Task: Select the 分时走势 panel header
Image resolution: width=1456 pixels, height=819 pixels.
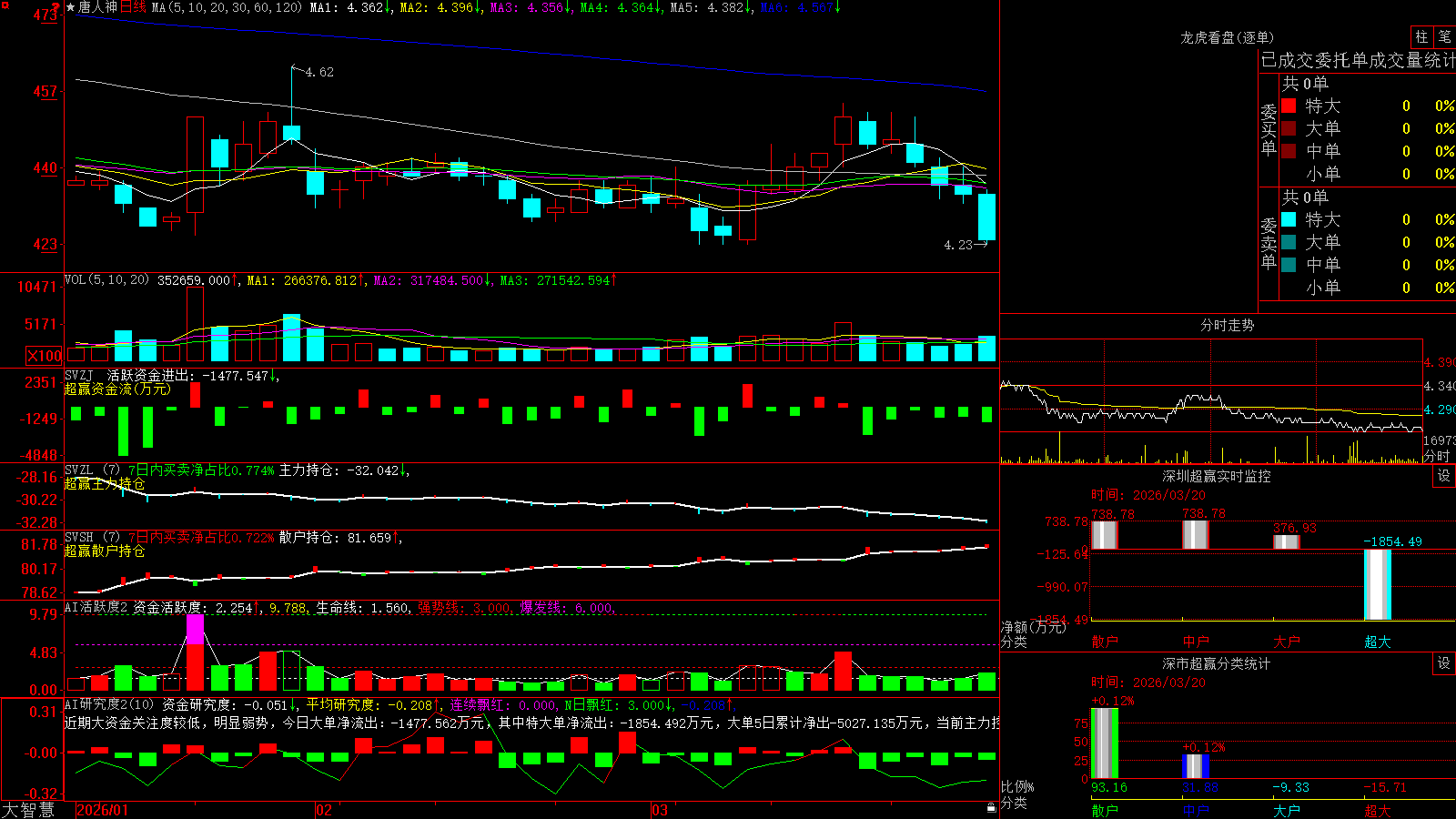Action: 1227,325
